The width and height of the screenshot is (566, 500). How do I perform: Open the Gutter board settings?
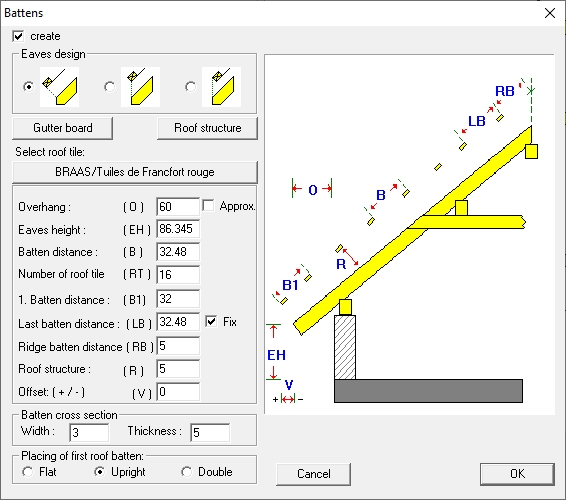point(62,128)
